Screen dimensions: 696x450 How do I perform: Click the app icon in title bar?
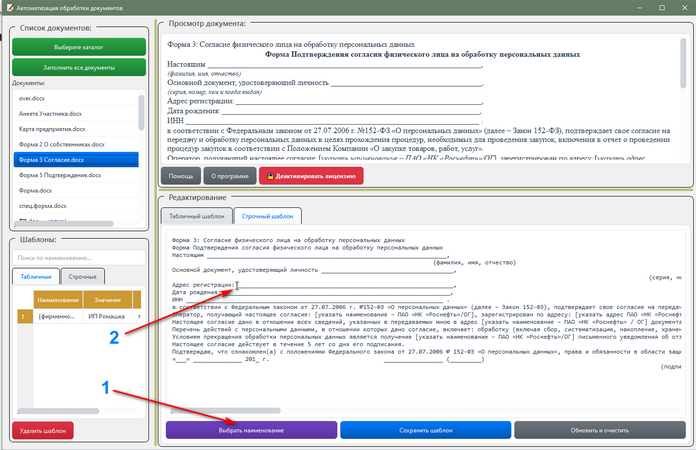pos(10,8)
